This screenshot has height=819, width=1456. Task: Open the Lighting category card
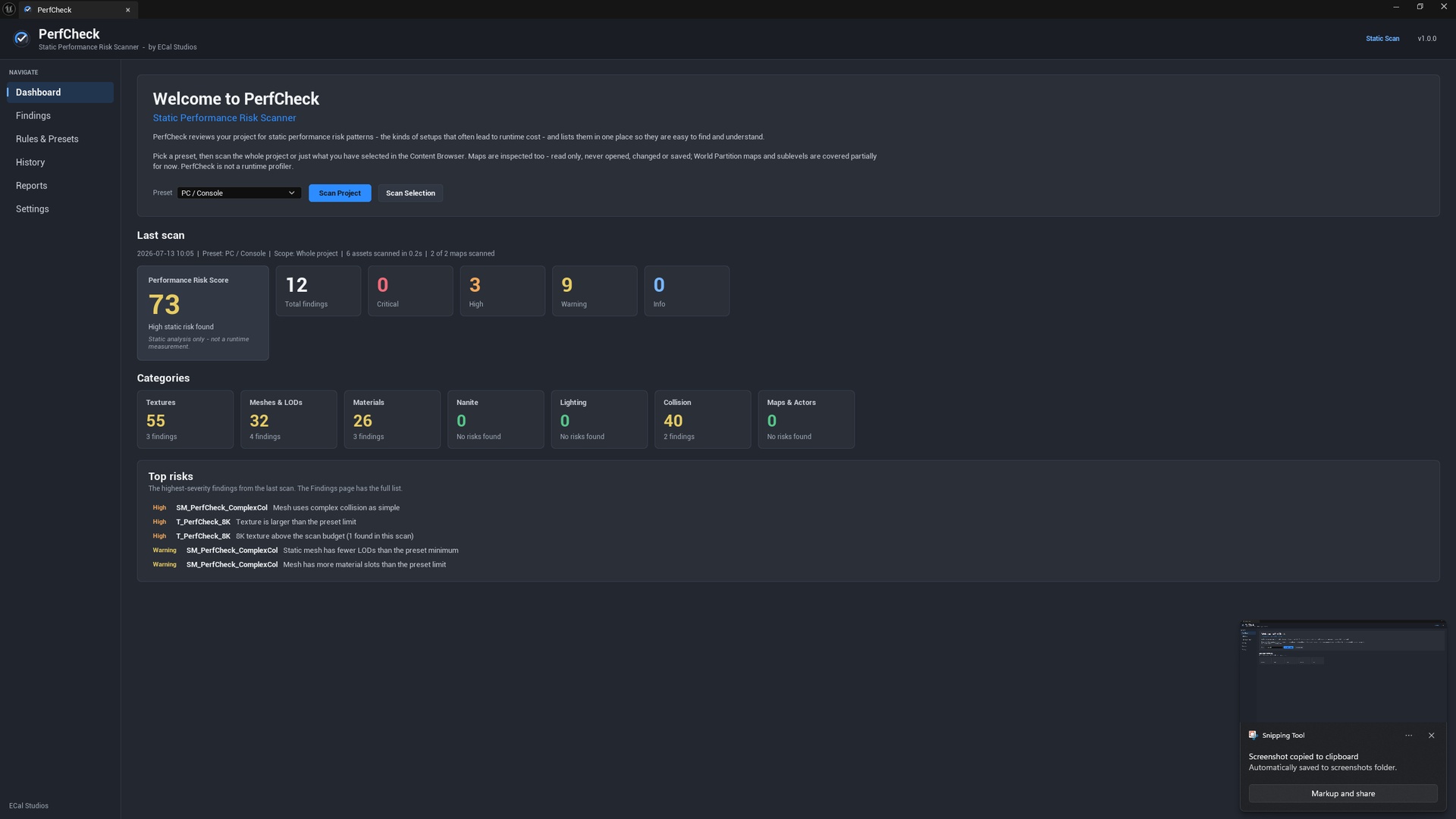[599, 419]
